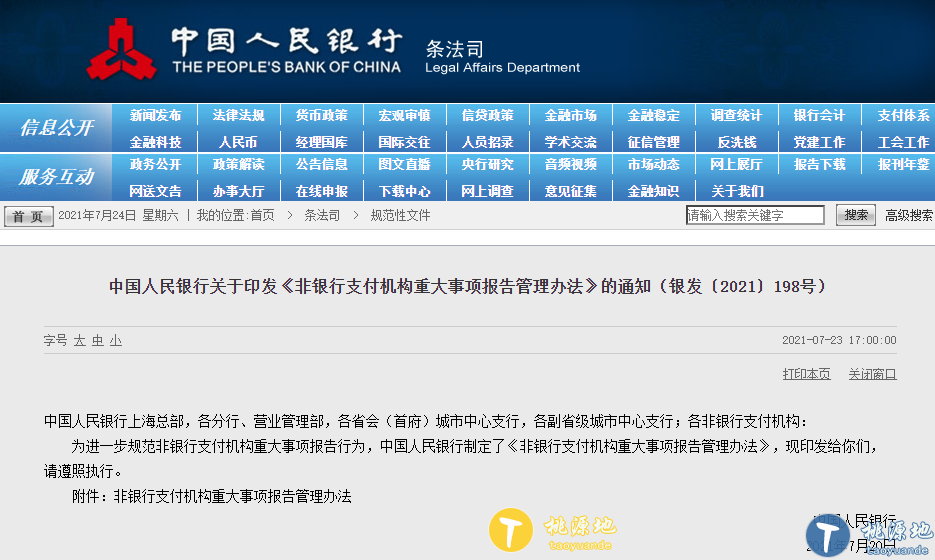
Task: Select the medium font size 中 option
Action: point(98,341)
